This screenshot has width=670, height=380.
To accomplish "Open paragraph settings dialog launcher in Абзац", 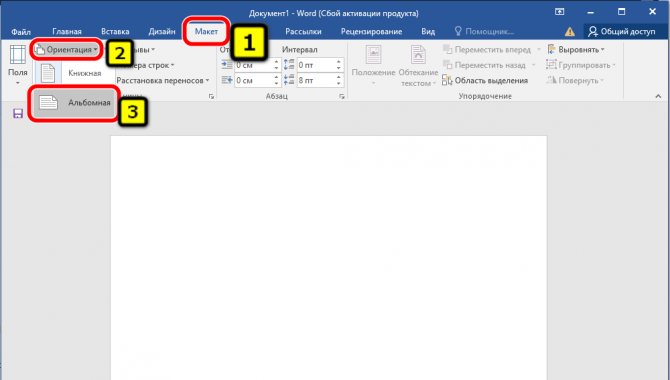I will click(342, 97).
